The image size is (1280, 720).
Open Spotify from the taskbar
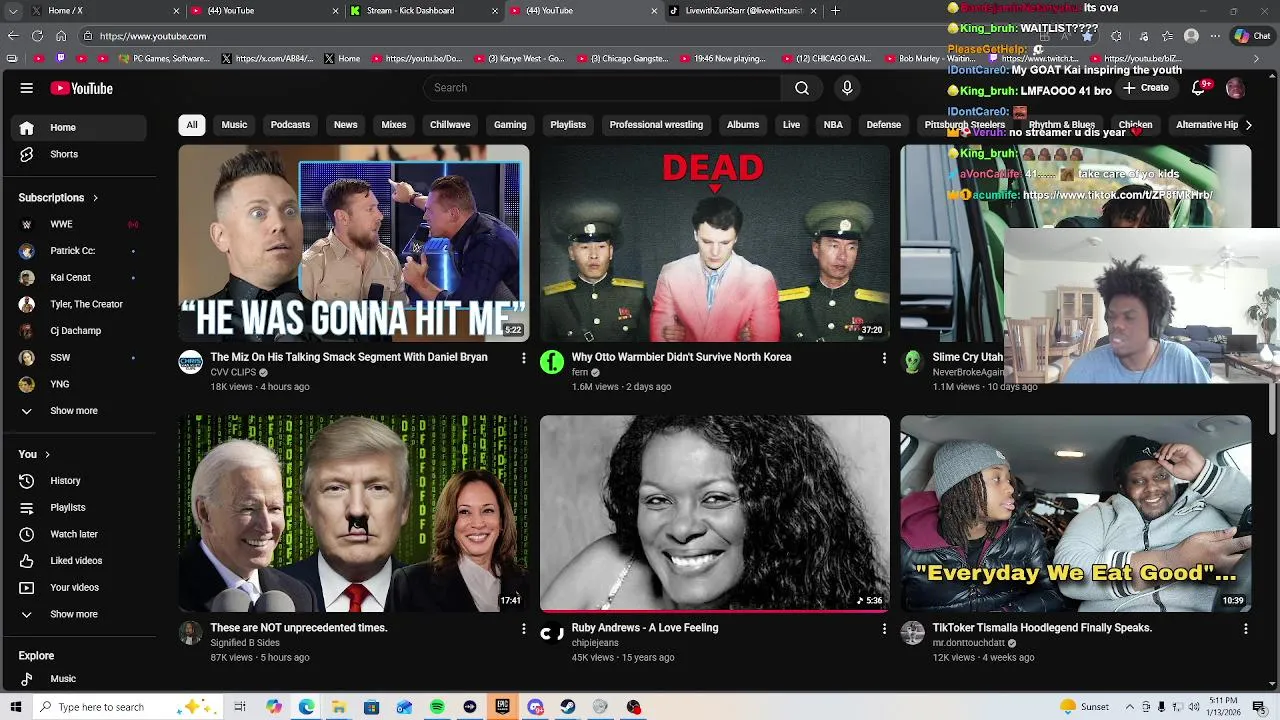click(437, 707)
